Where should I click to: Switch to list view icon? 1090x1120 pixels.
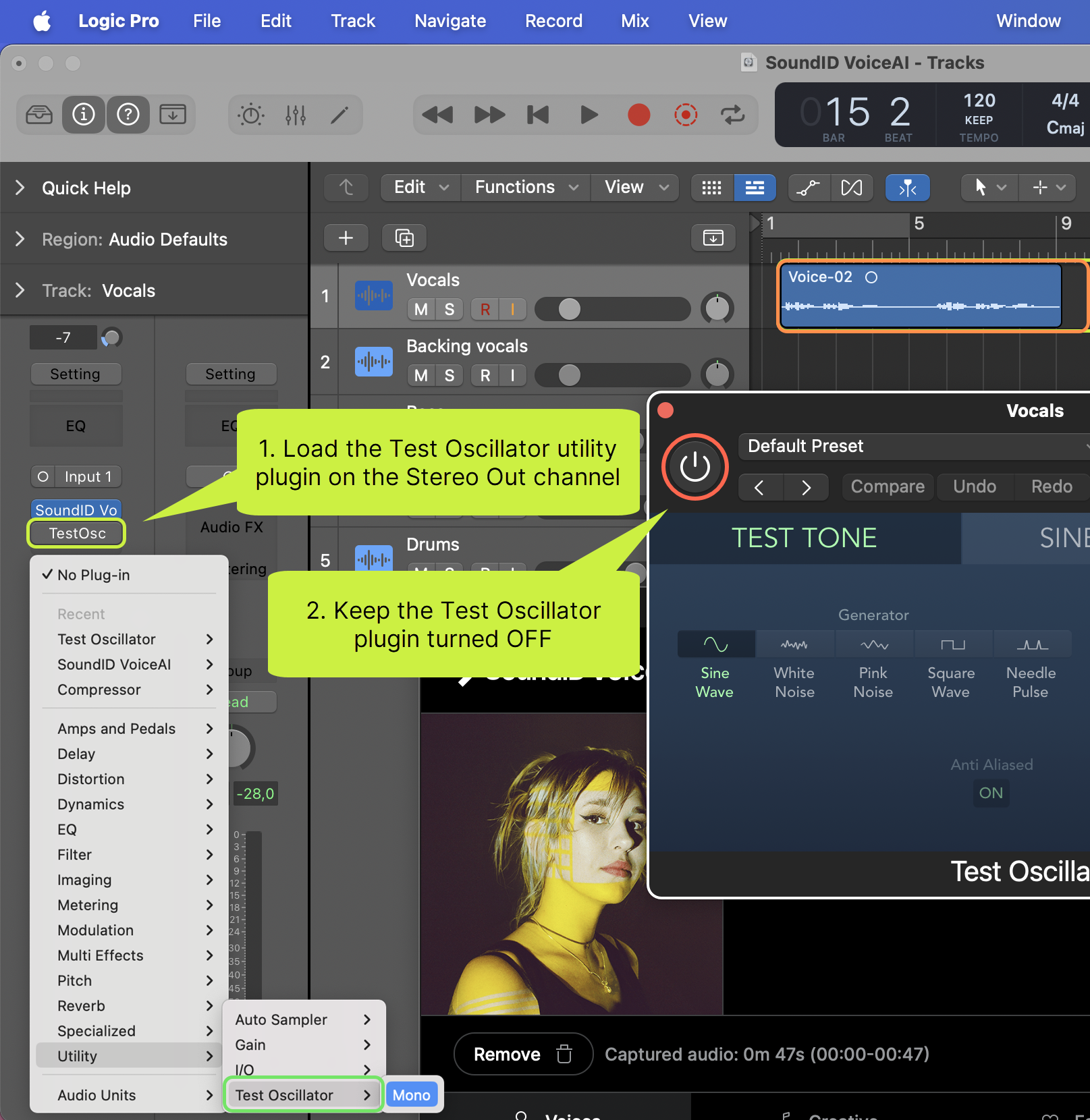coord(755,188)
